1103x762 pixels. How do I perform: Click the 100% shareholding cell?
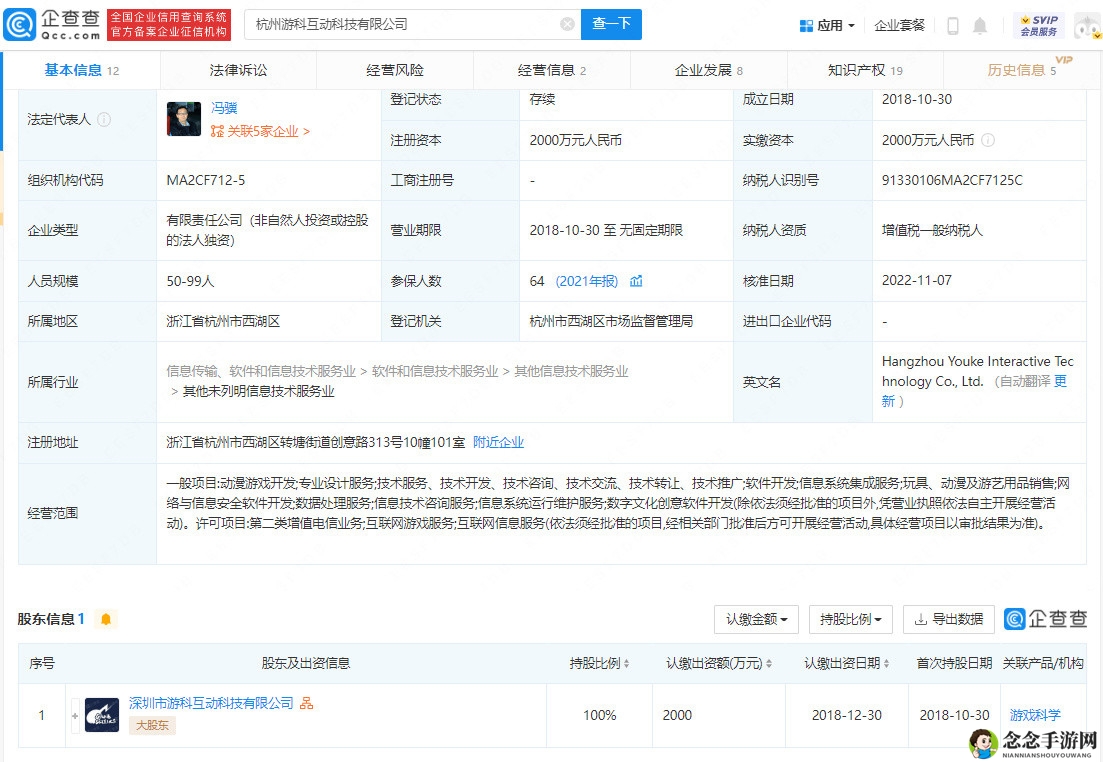point(599,715)
